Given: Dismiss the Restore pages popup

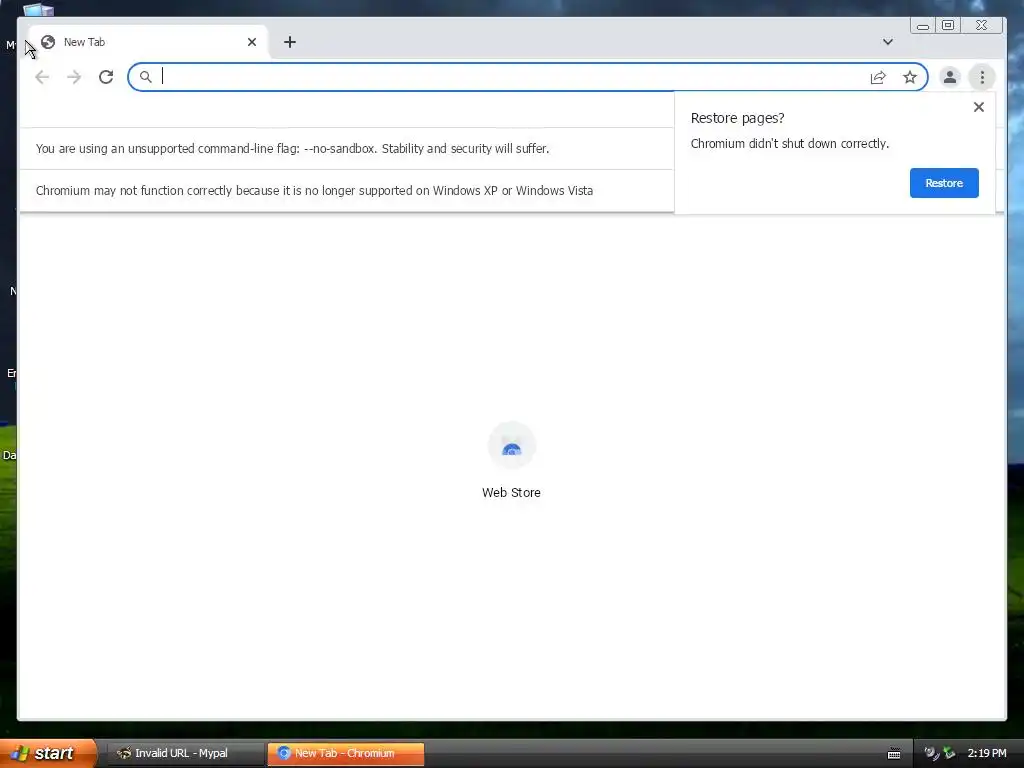Looking at the screenshot, I should point(978,107).
